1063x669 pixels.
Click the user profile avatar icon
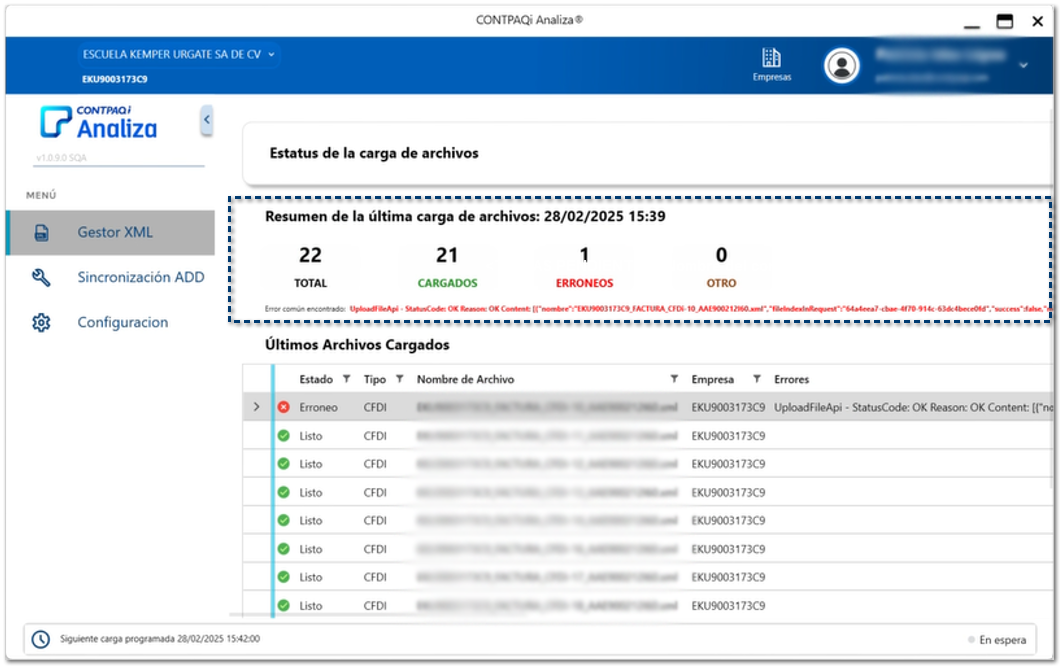click(842, 66)
